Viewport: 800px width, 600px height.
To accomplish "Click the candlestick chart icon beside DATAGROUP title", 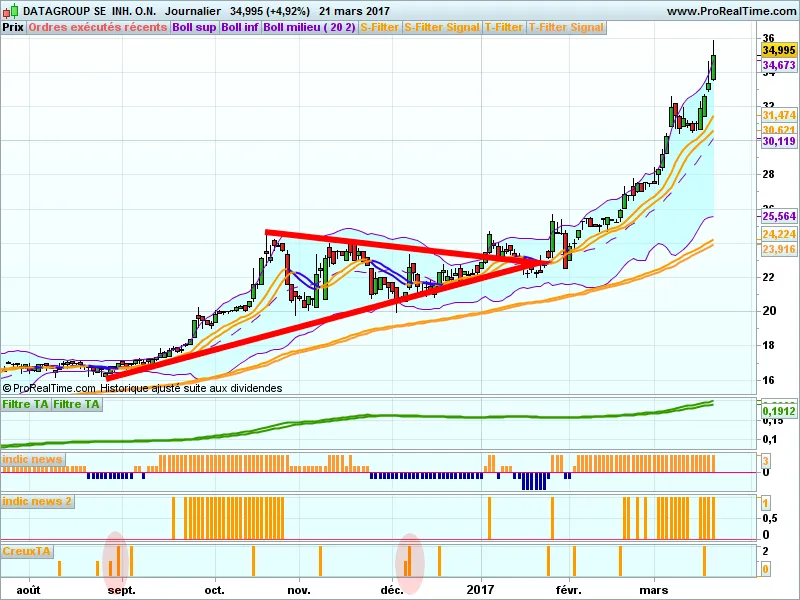I will click(x=10, y=11).
